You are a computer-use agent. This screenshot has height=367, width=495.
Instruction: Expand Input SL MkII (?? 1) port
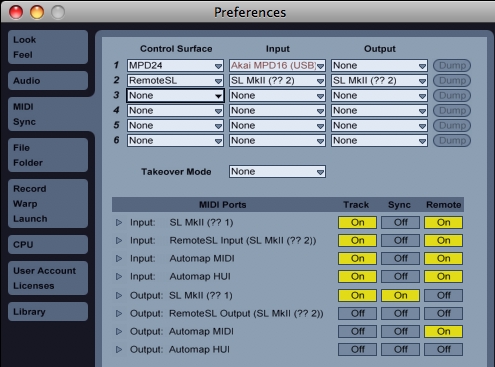point(119,222)
